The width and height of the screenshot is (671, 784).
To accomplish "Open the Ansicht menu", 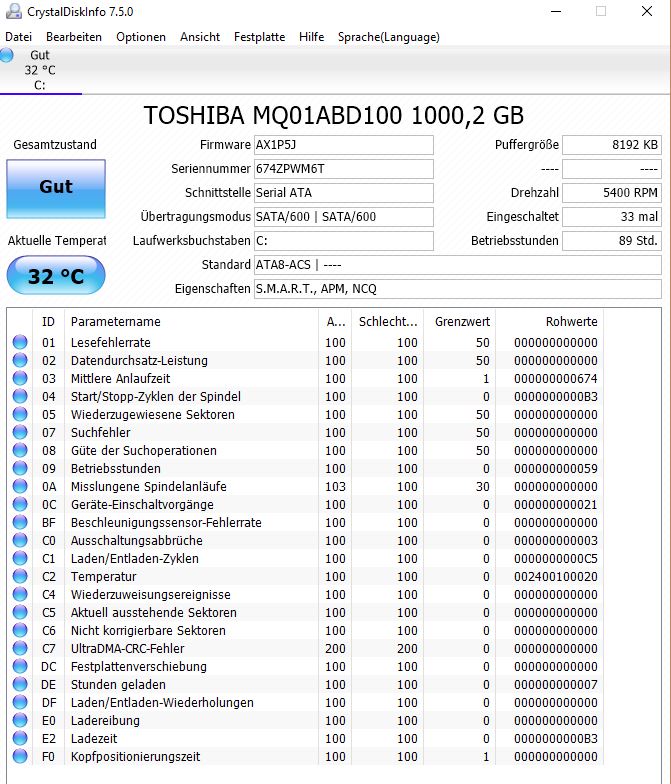I will point(200,37).
